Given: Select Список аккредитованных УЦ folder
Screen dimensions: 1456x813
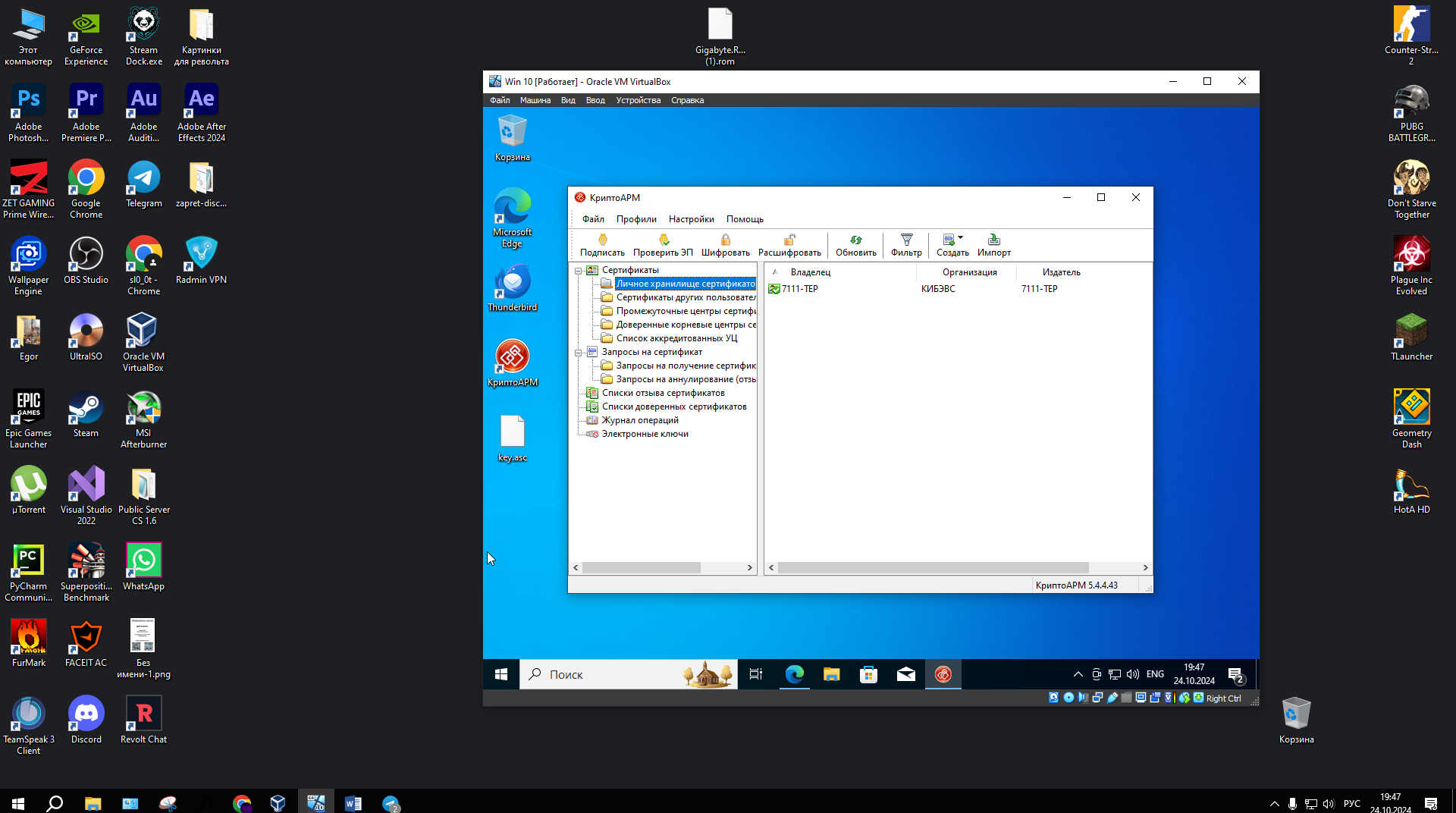Looking at the screenshot, I should point(676,338).
